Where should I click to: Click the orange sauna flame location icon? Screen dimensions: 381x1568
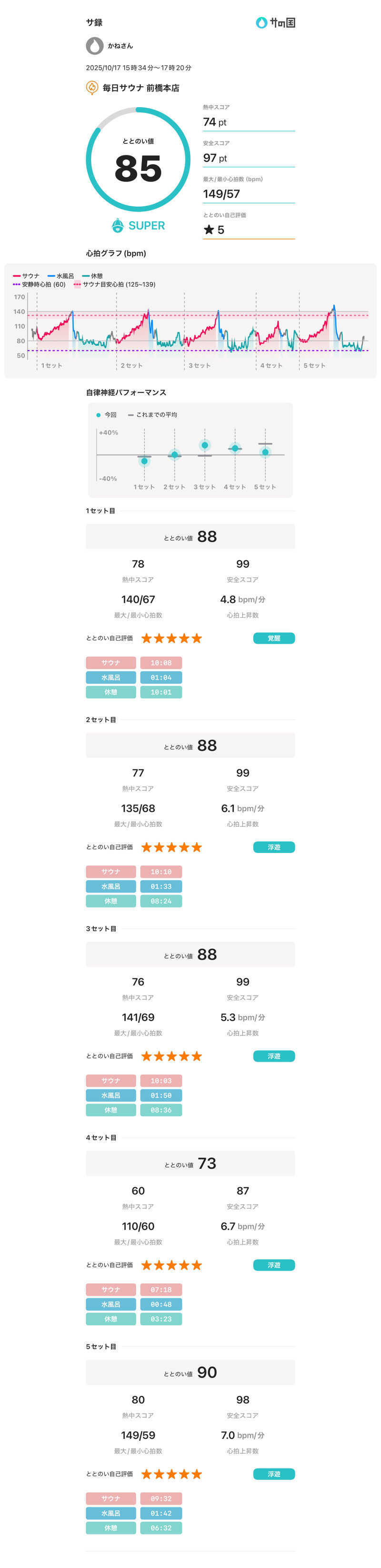click(92, 88)
